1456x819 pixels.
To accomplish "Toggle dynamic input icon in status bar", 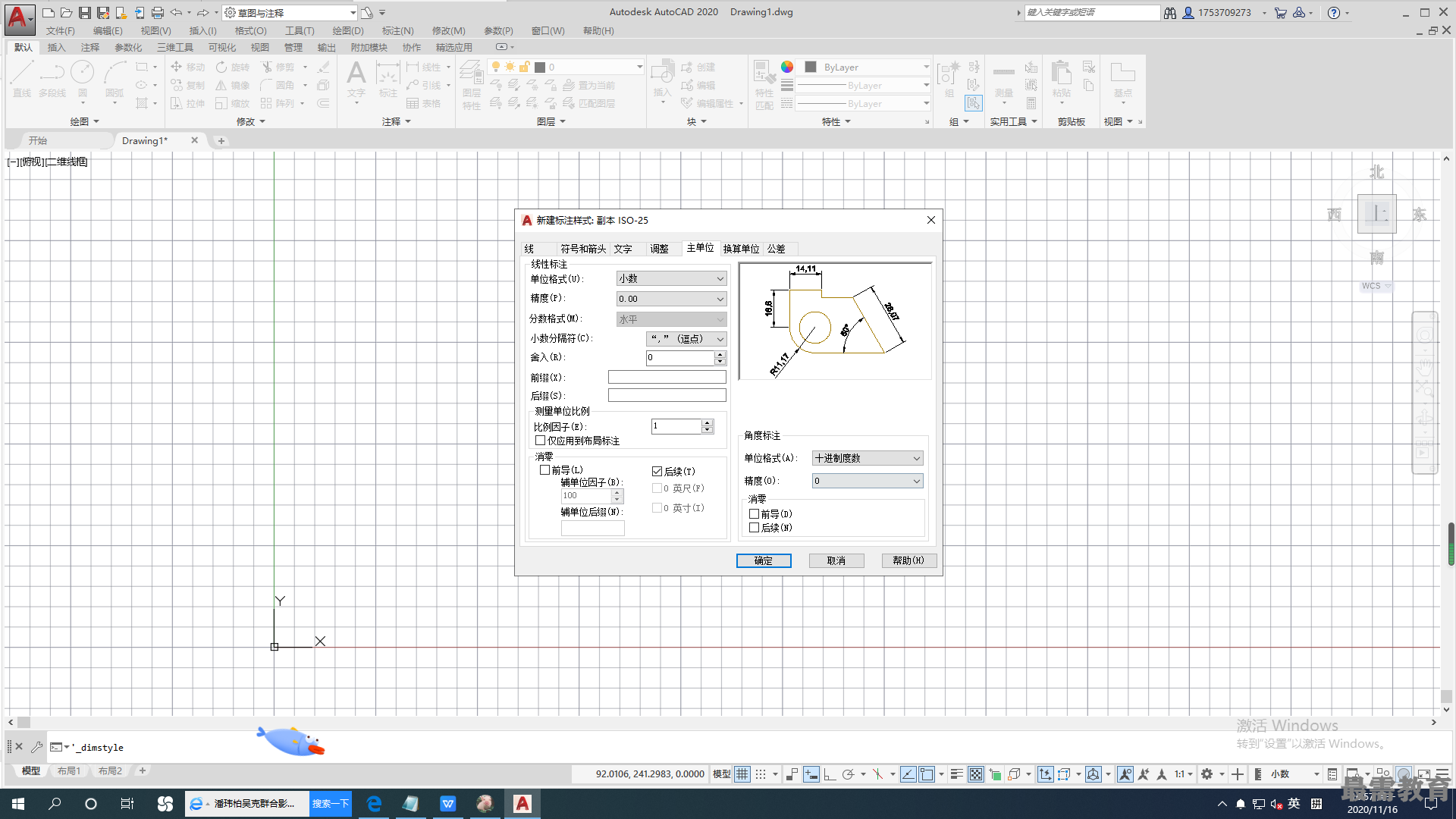I will 811,774.
